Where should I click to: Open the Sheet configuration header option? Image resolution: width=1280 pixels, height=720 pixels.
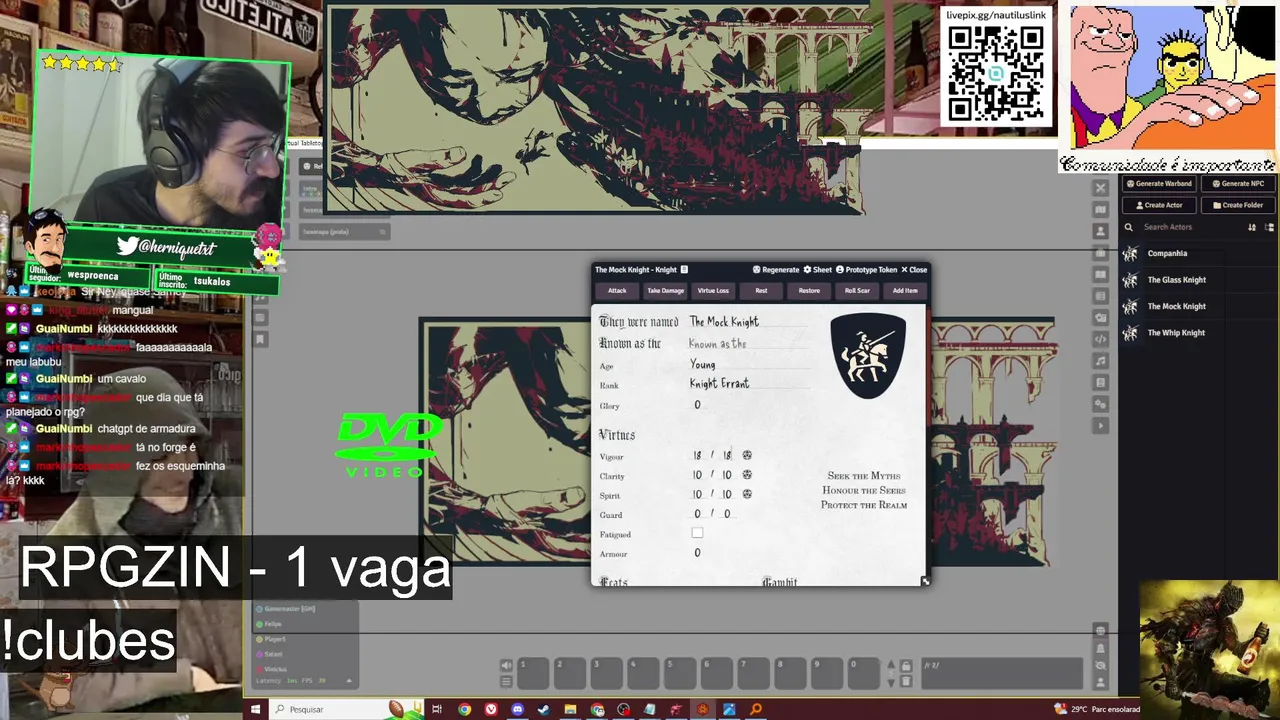pos(818,269)
